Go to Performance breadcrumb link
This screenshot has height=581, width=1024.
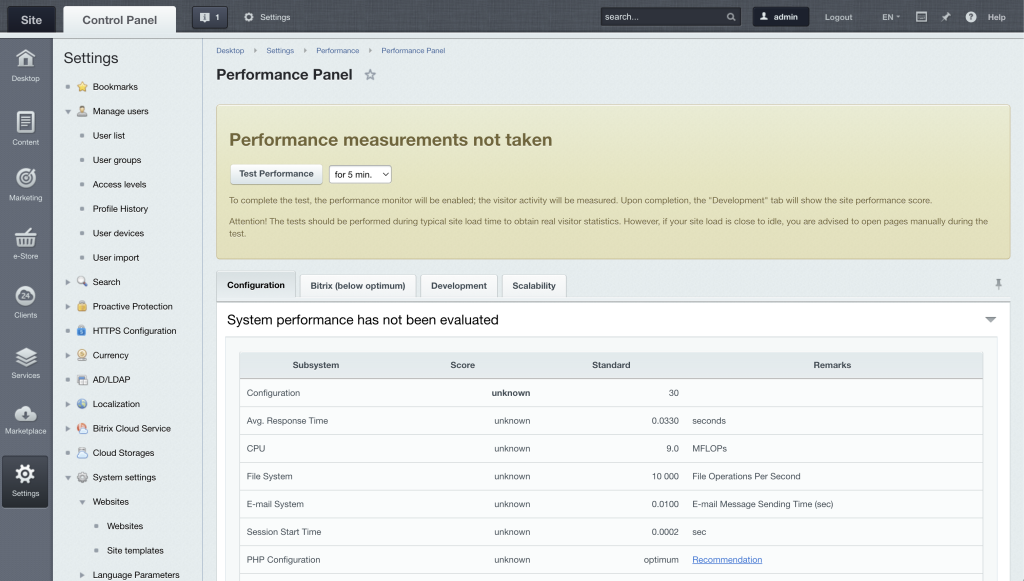[x=338, y=50]
